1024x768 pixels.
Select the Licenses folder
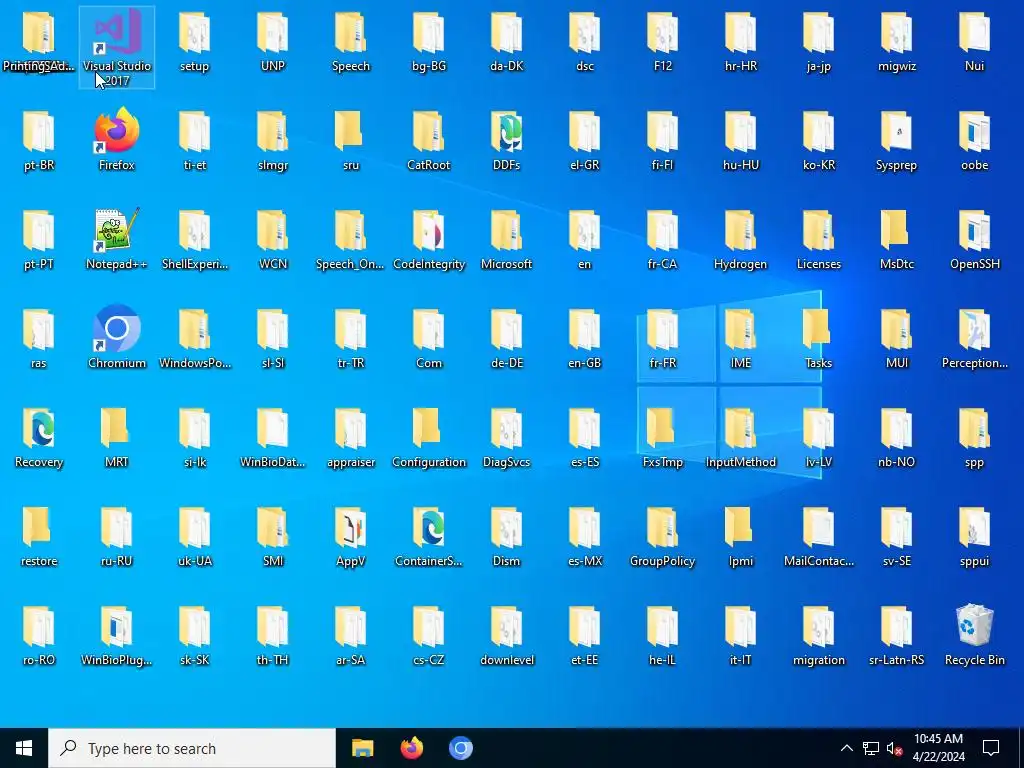tap(819, 239)
